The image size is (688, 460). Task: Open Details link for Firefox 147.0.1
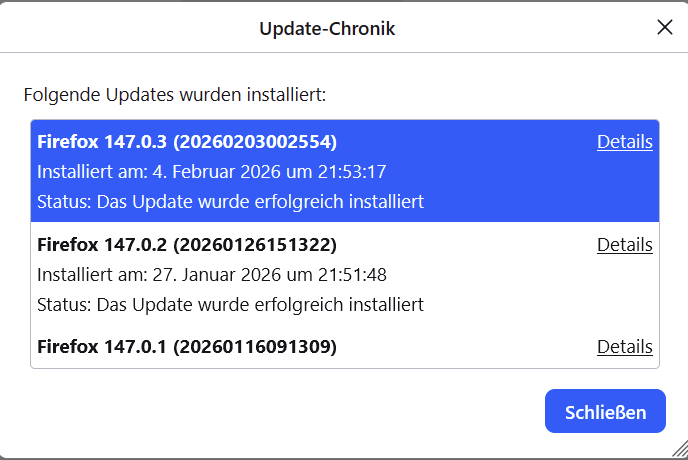(624, 347)
